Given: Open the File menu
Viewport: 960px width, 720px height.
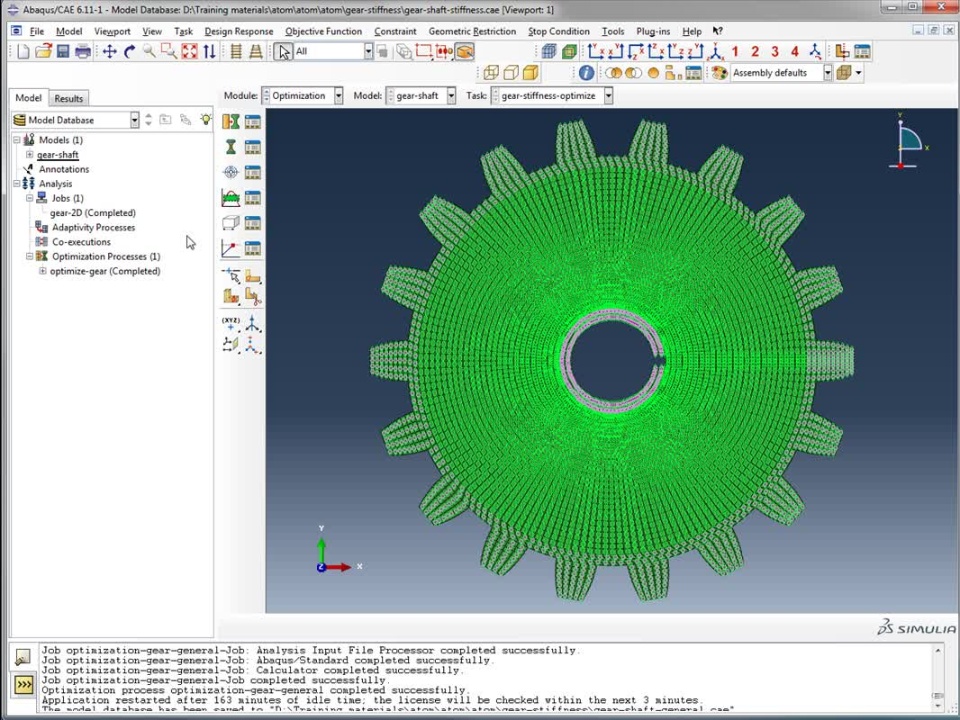Looking at the screenshot, I should tap(37, 31).
